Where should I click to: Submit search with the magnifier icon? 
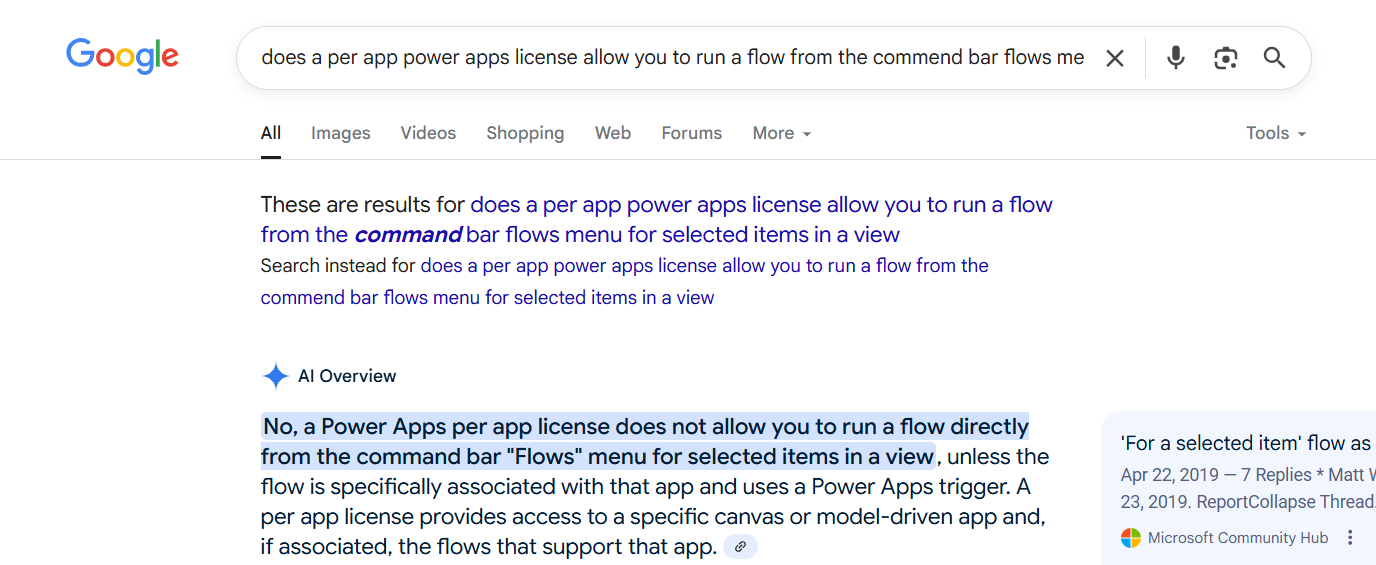[x=1274, y=58]
